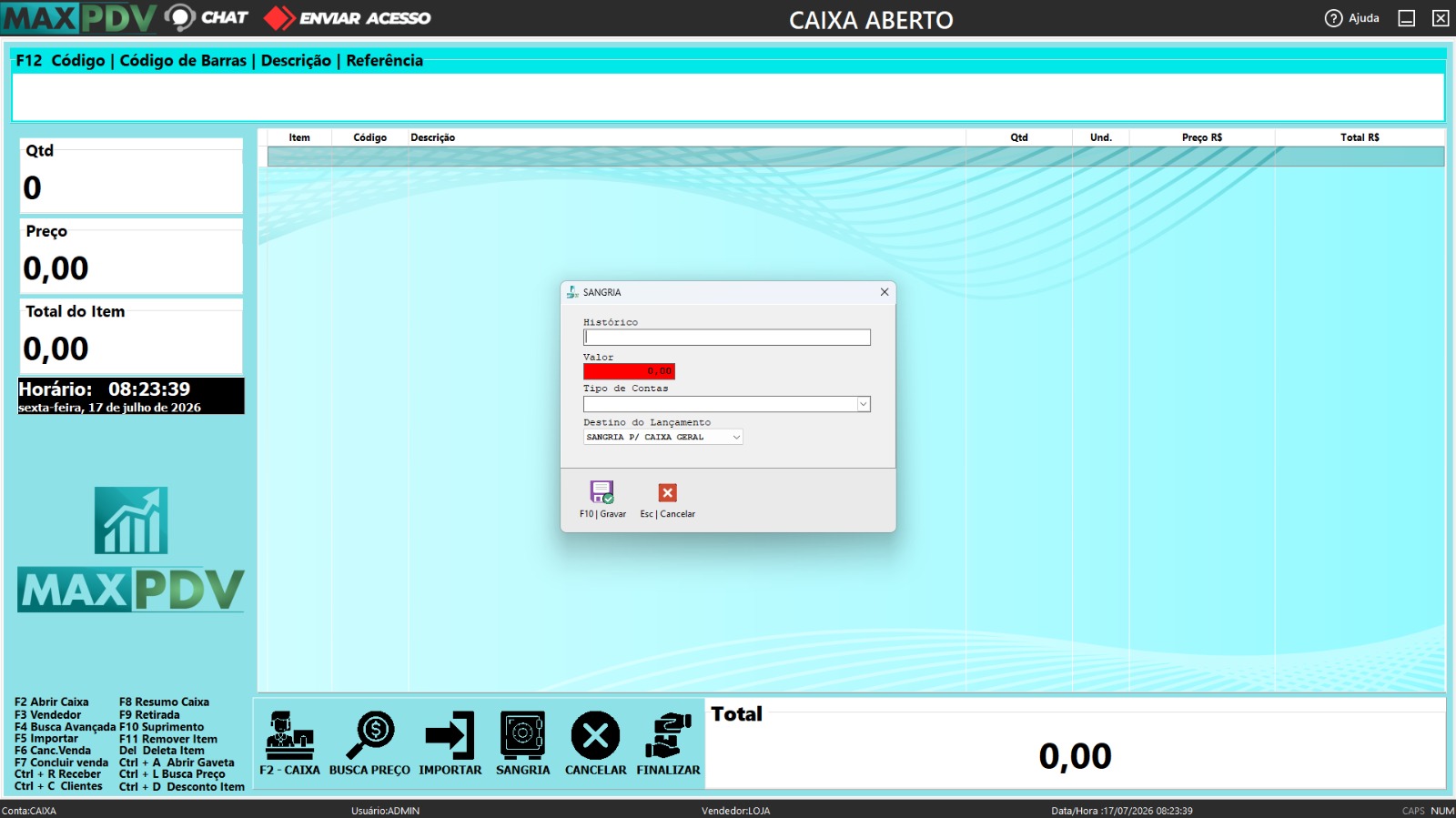Click the F12 product search field
This screenshot has height=818, width=1456.
click(x=728, y=96)
